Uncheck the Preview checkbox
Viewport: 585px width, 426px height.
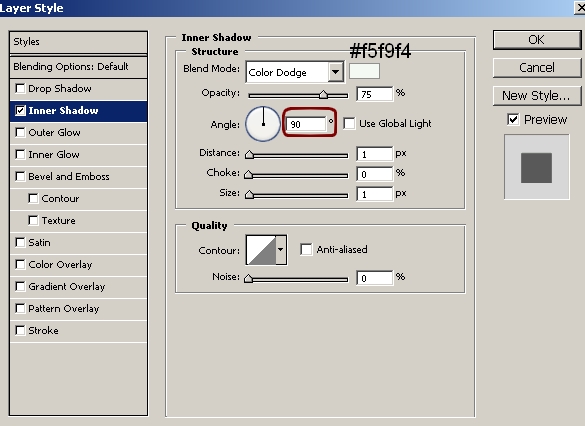coord(513,120)
